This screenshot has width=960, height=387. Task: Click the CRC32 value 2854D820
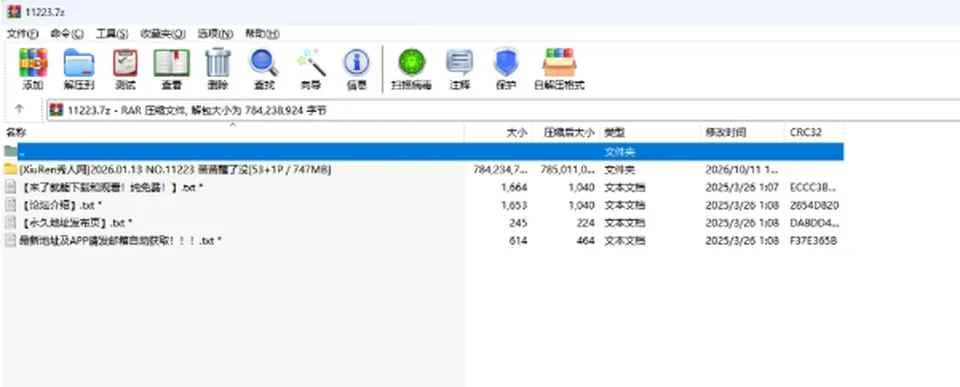click(x=814, y=205)
